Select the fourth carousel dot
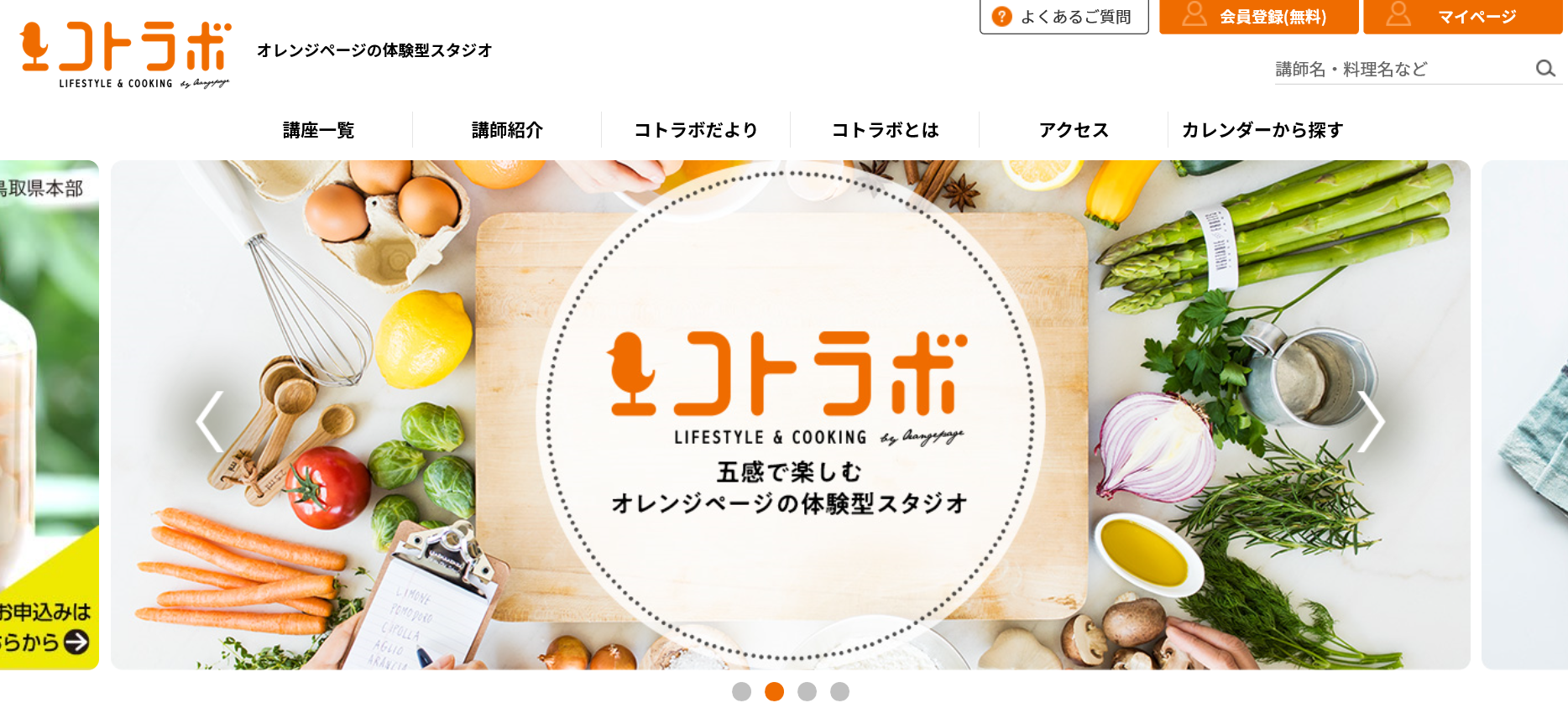This screenshot has width=1568, height=708. 839,691
